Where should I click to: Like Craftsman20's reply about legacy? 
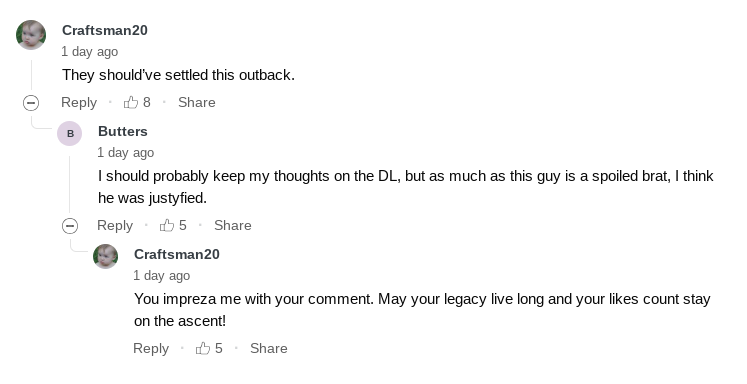[x=203, y=348]
